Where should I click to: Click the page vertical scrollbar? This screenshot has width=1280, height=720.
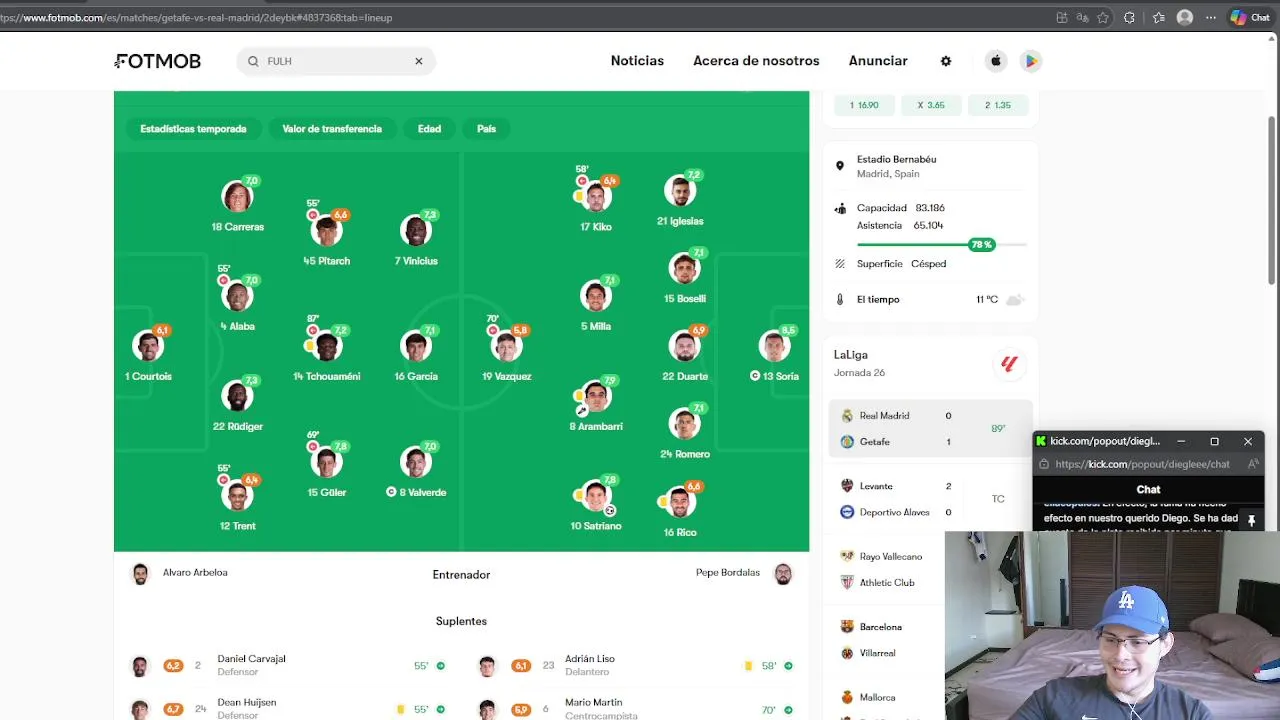[x=1273, y=200]
